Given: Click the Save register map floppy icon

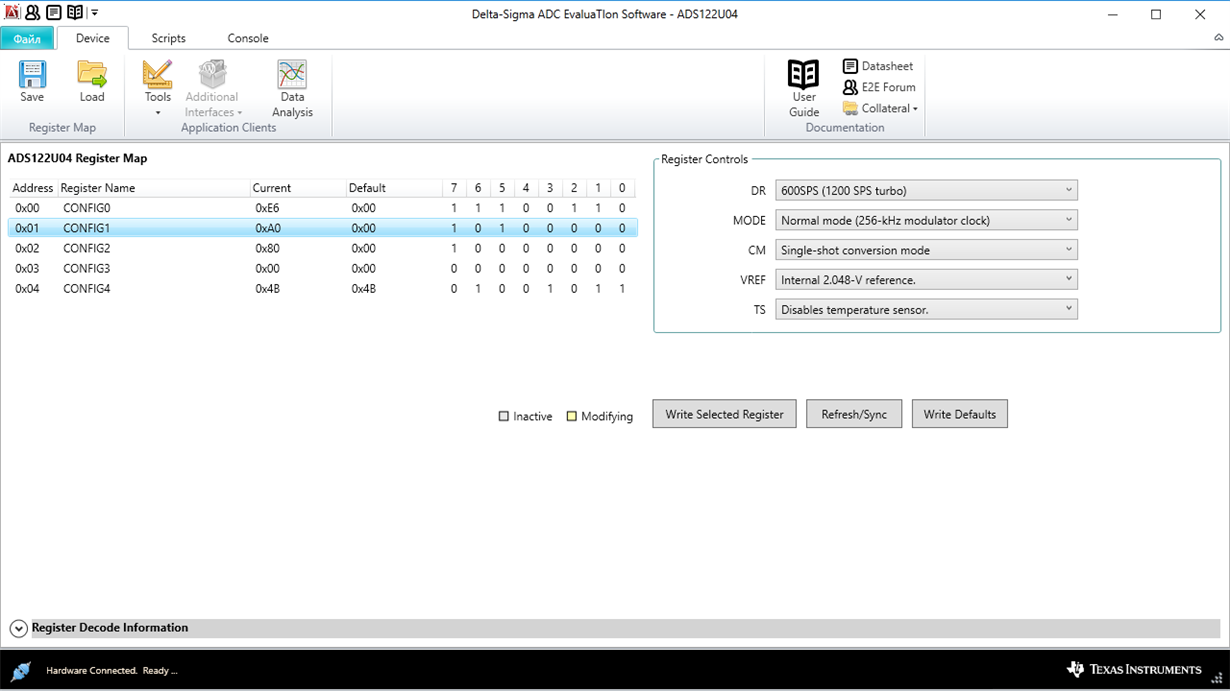Looking at the screenshot, I should 32,74.
